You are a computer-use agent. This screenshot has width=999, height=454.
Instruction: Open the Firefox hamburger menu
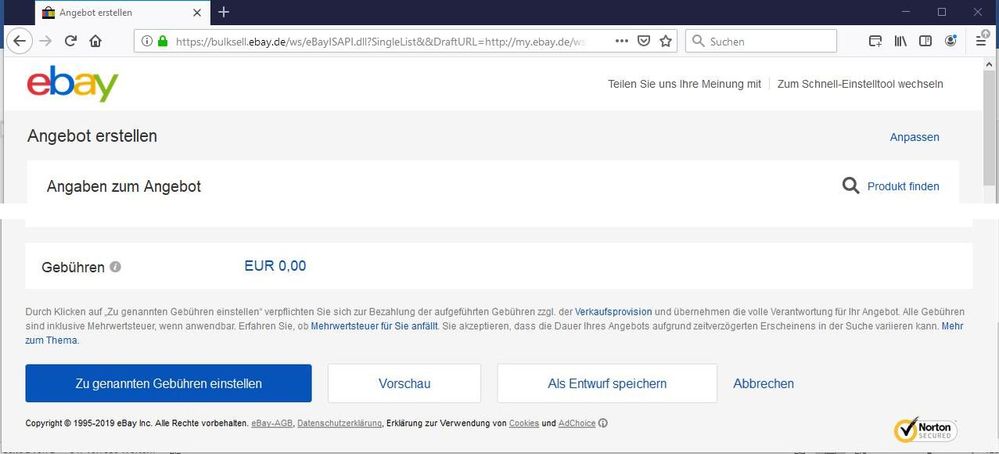(981, 41)
